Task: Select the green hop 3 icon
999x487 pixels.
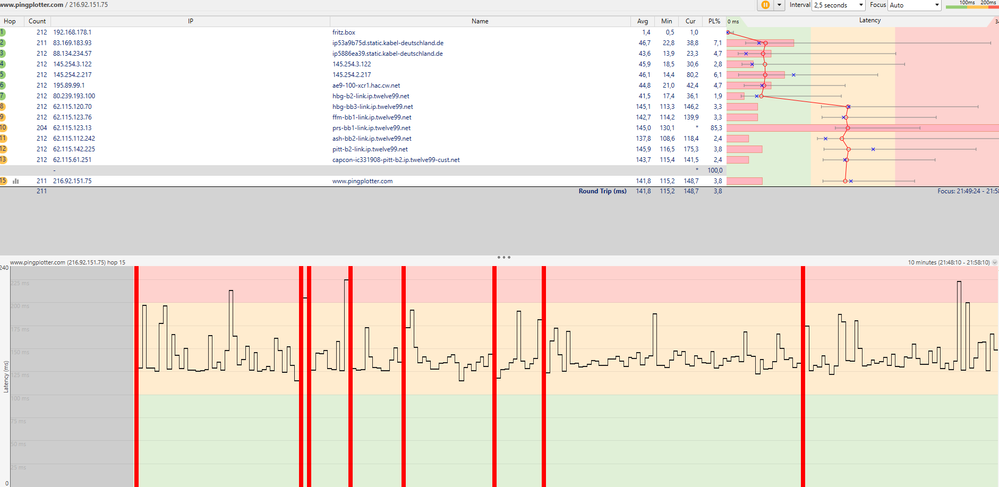Action: (x=3, y=54)
